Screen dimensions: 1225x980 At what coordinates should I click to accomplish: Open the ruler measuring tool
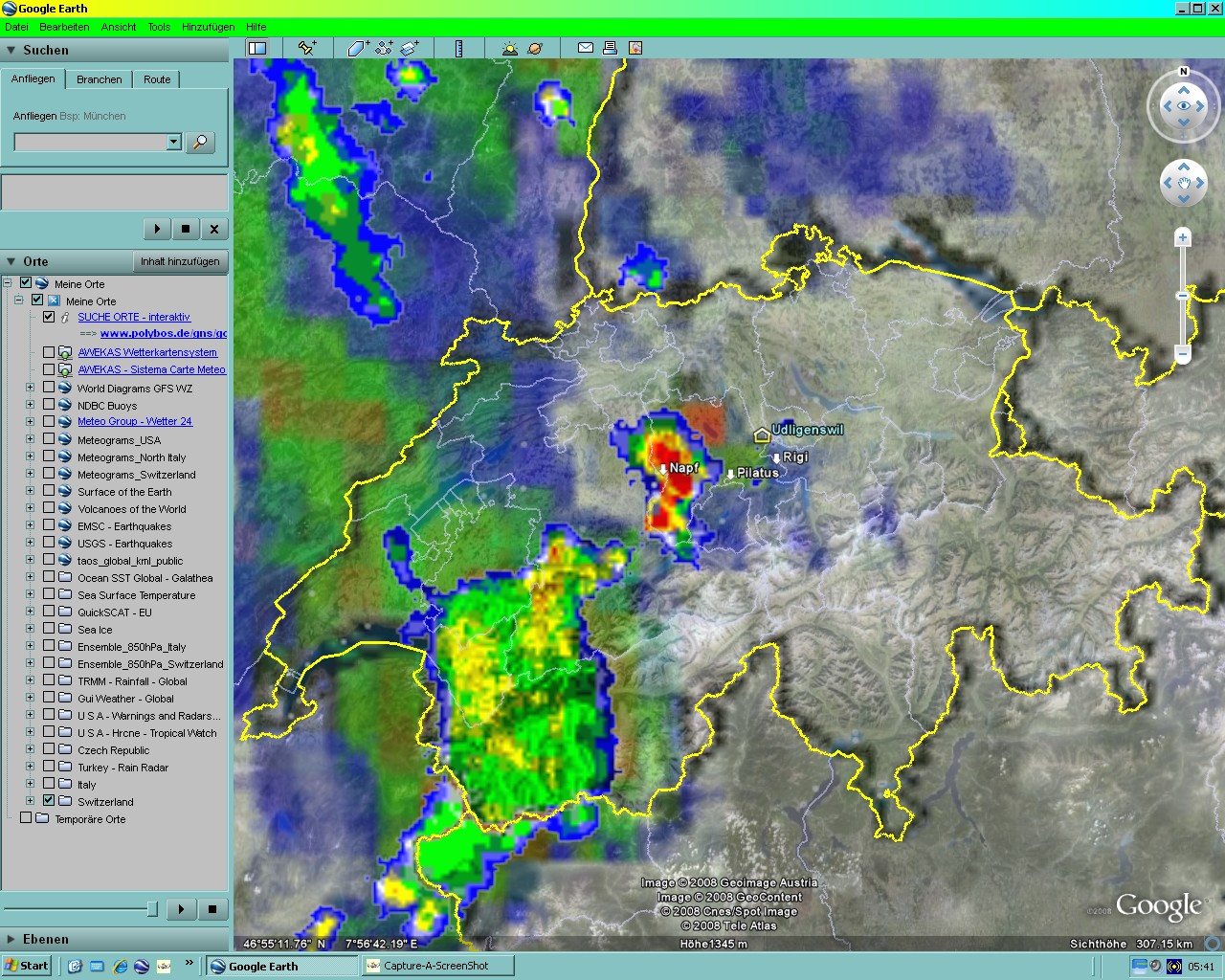point(458,48)
